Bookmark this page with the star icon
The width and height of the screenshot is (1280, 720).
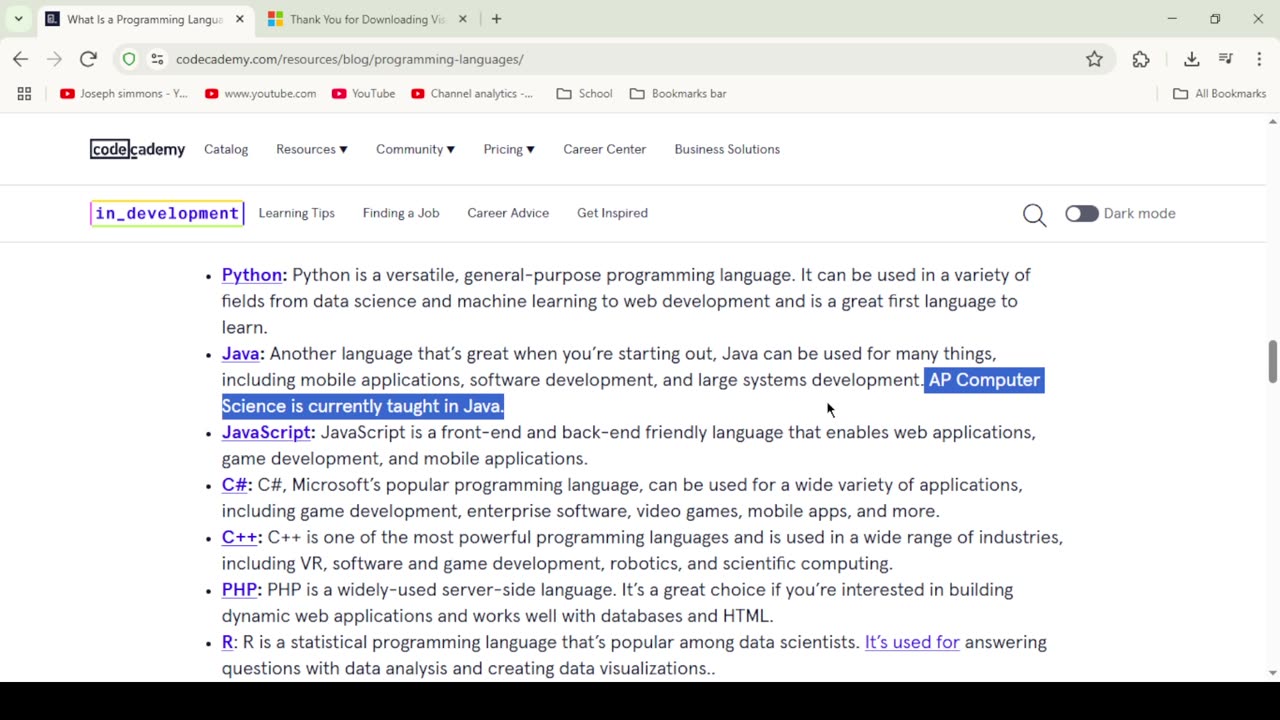(x=1095, y=59)
